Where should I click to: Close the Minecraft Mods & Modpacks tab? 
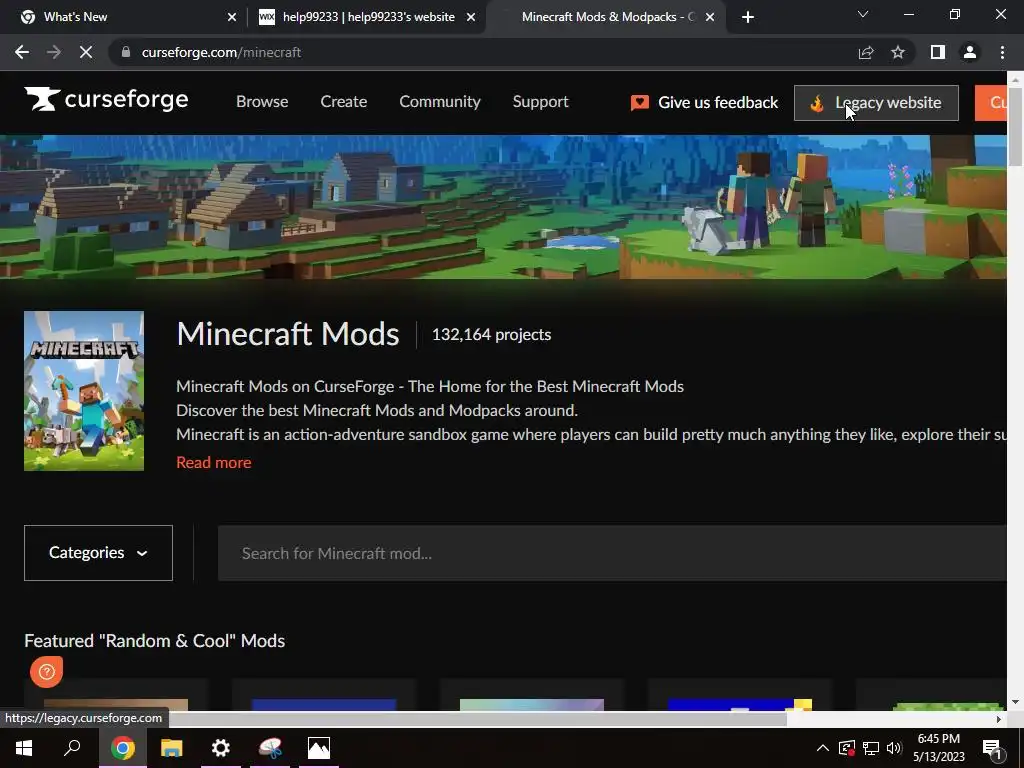point(710,17)
